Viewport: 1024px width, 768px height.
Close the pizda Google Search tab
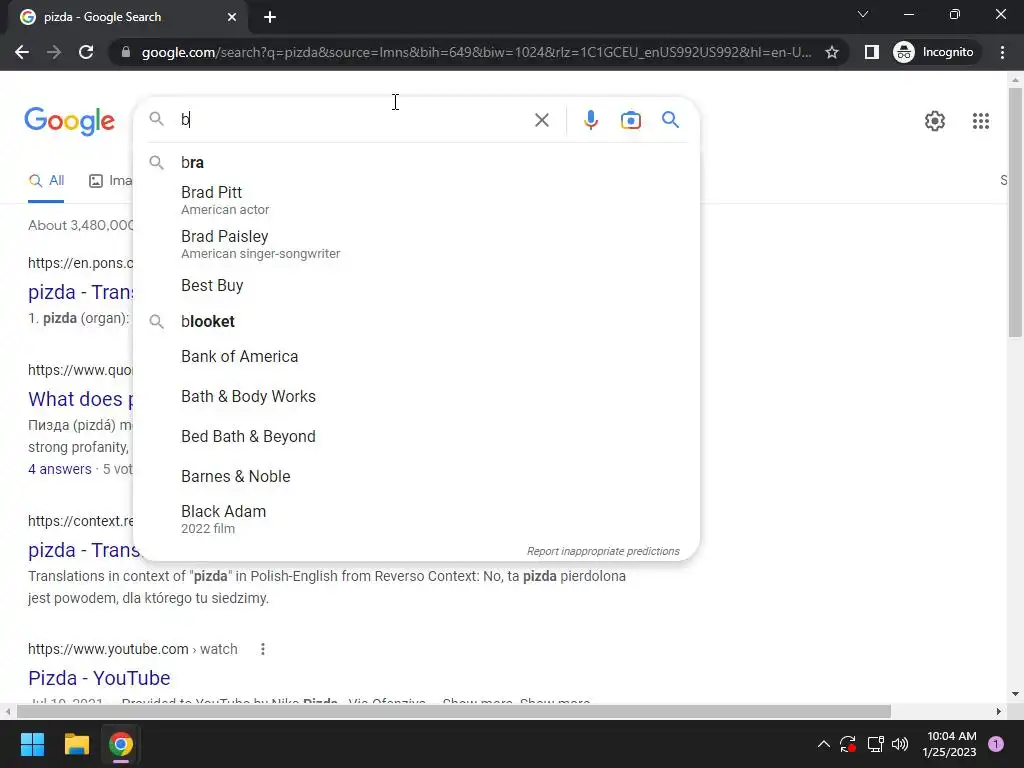[232, 18]
